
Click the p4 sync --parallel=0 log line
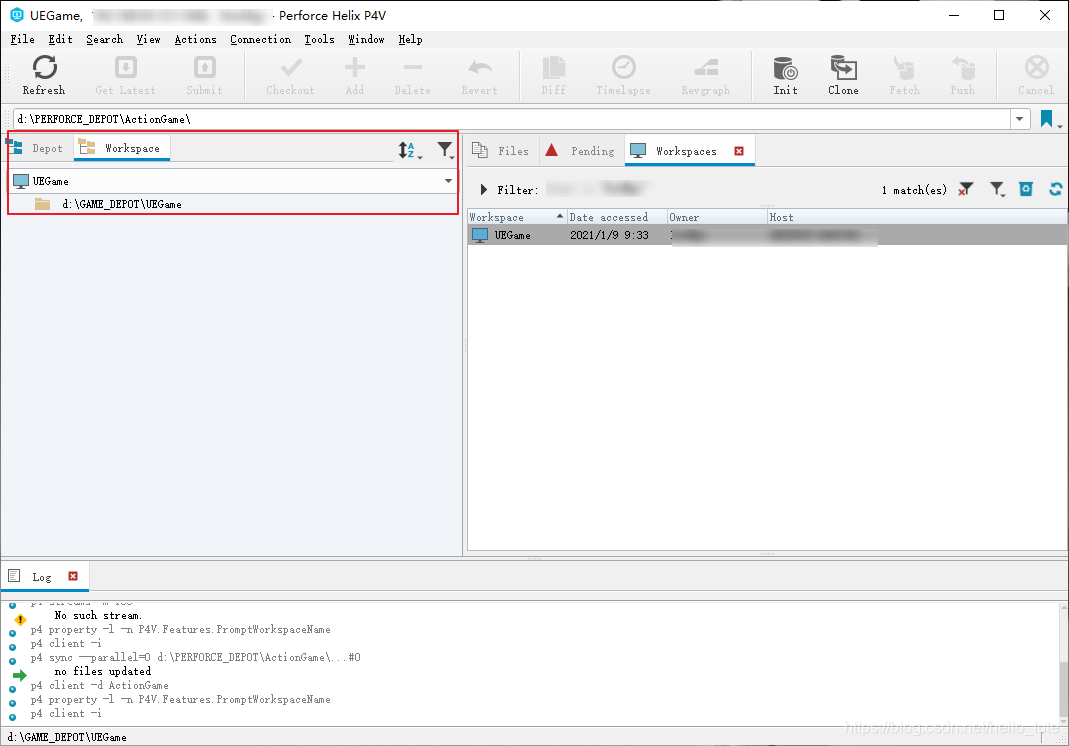(x=196, y=657)
